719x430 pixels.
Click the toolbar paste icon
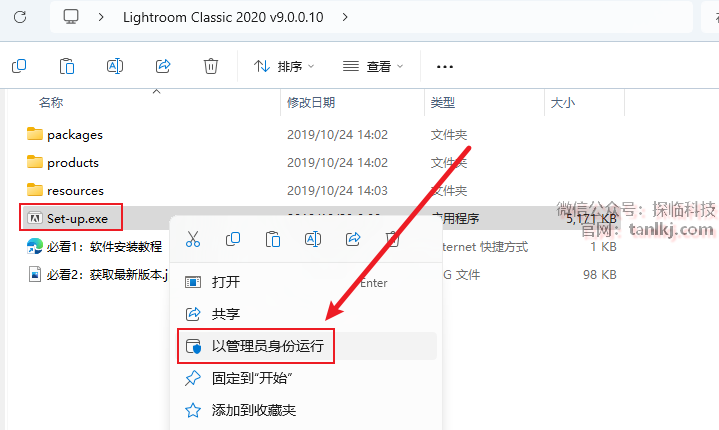point(67,66)
